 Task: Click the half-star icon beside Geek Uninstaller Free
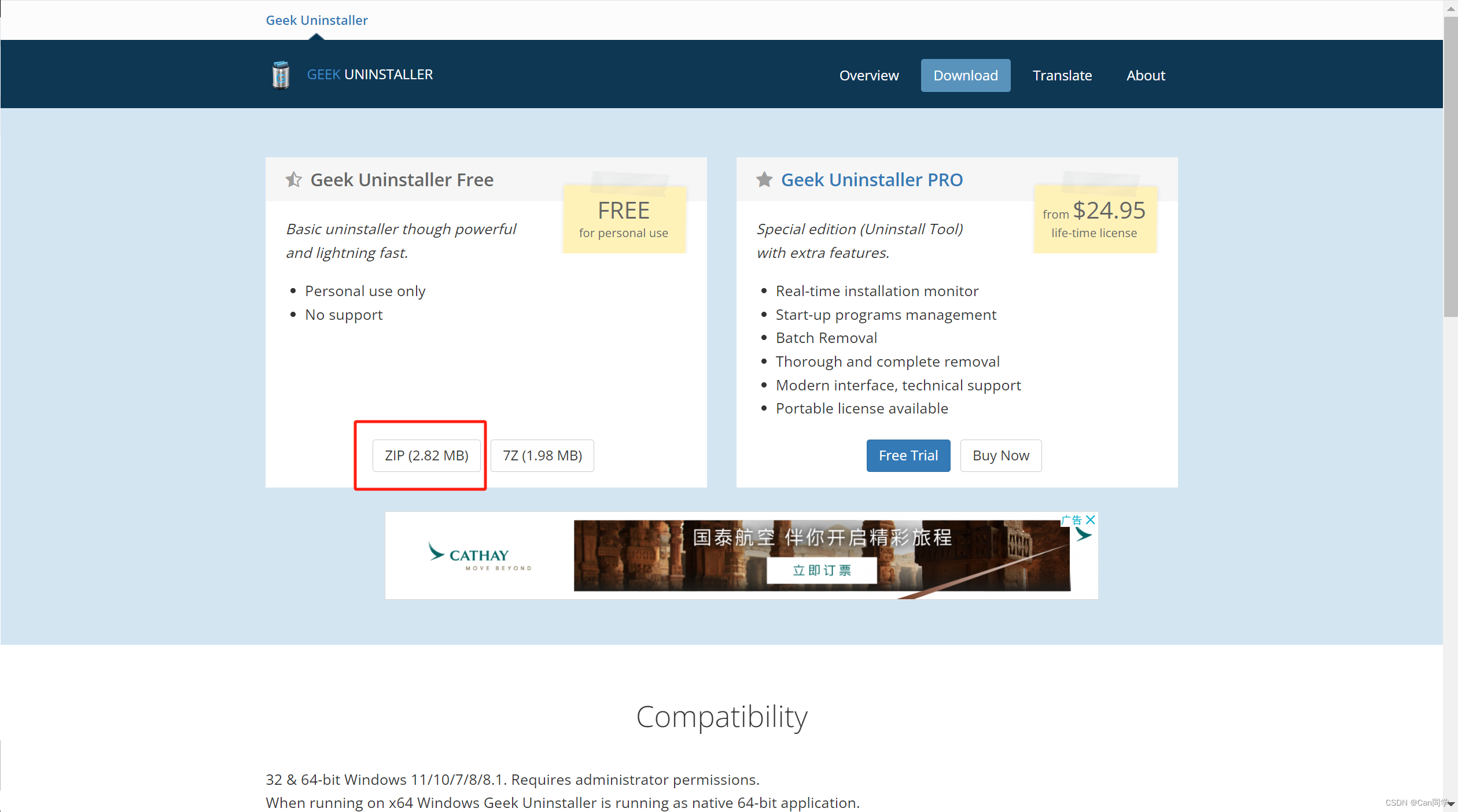click(293, 180)
